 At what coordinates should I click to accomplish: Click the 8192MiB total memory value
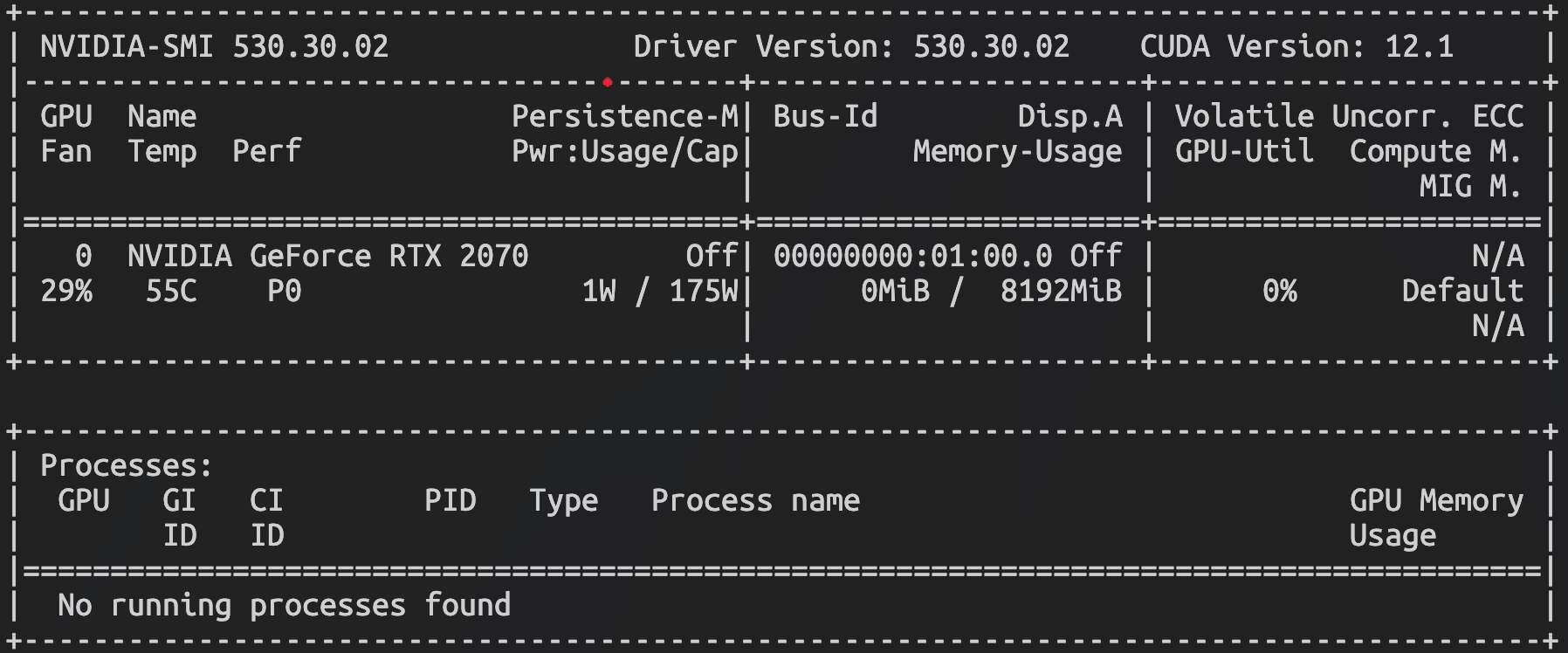pyautogui.click(x=1061, y=291)
